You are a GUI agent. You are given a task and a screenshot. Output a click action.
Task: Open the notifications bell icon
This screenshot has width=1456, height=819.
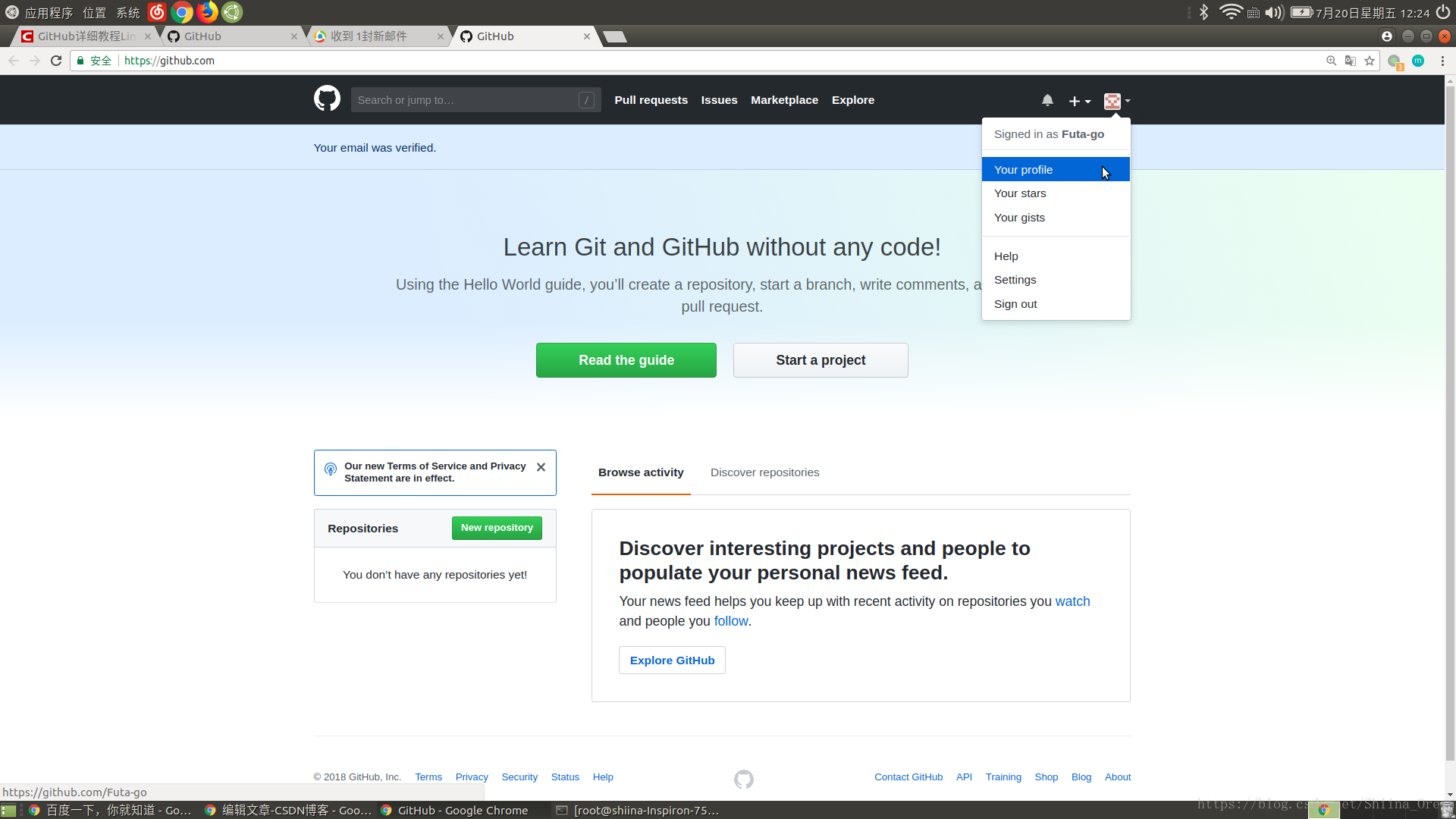pos(1047,100)
